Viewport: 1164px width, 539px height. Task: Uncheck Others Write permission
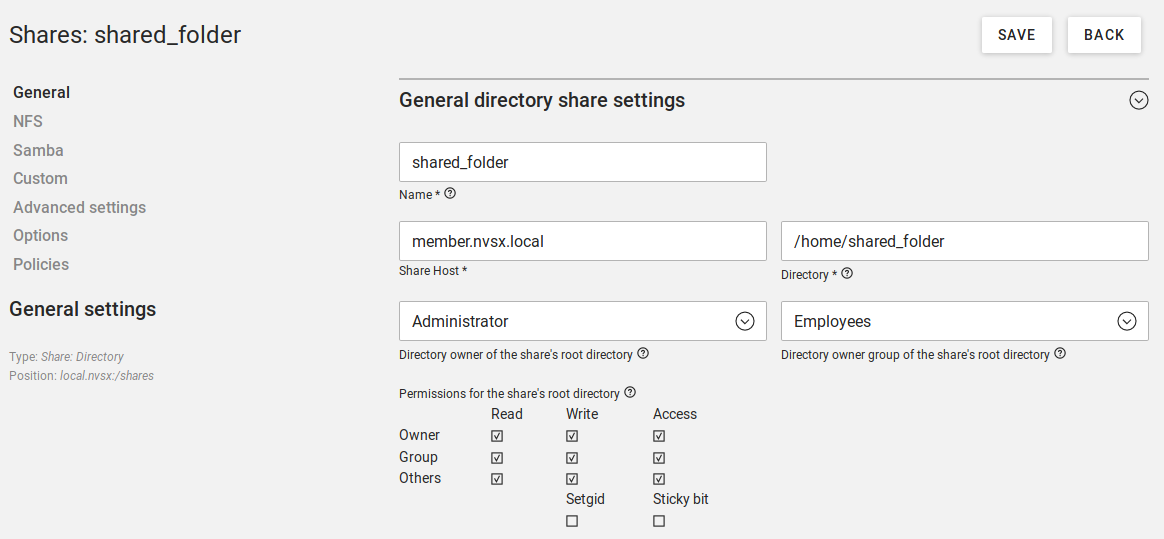point(572,479)
